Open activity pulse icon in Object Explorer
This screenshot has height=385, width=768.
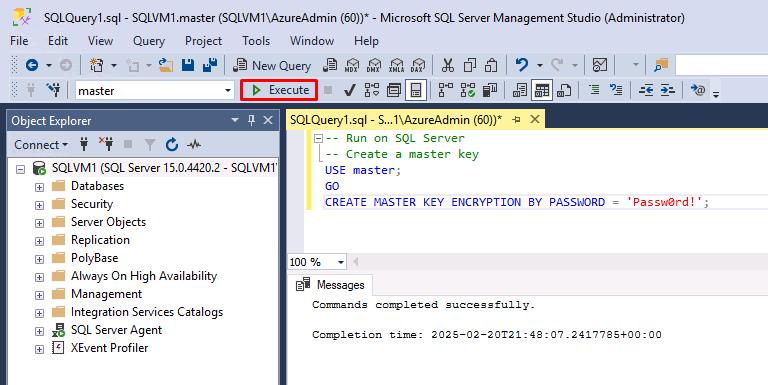(194, 144)
